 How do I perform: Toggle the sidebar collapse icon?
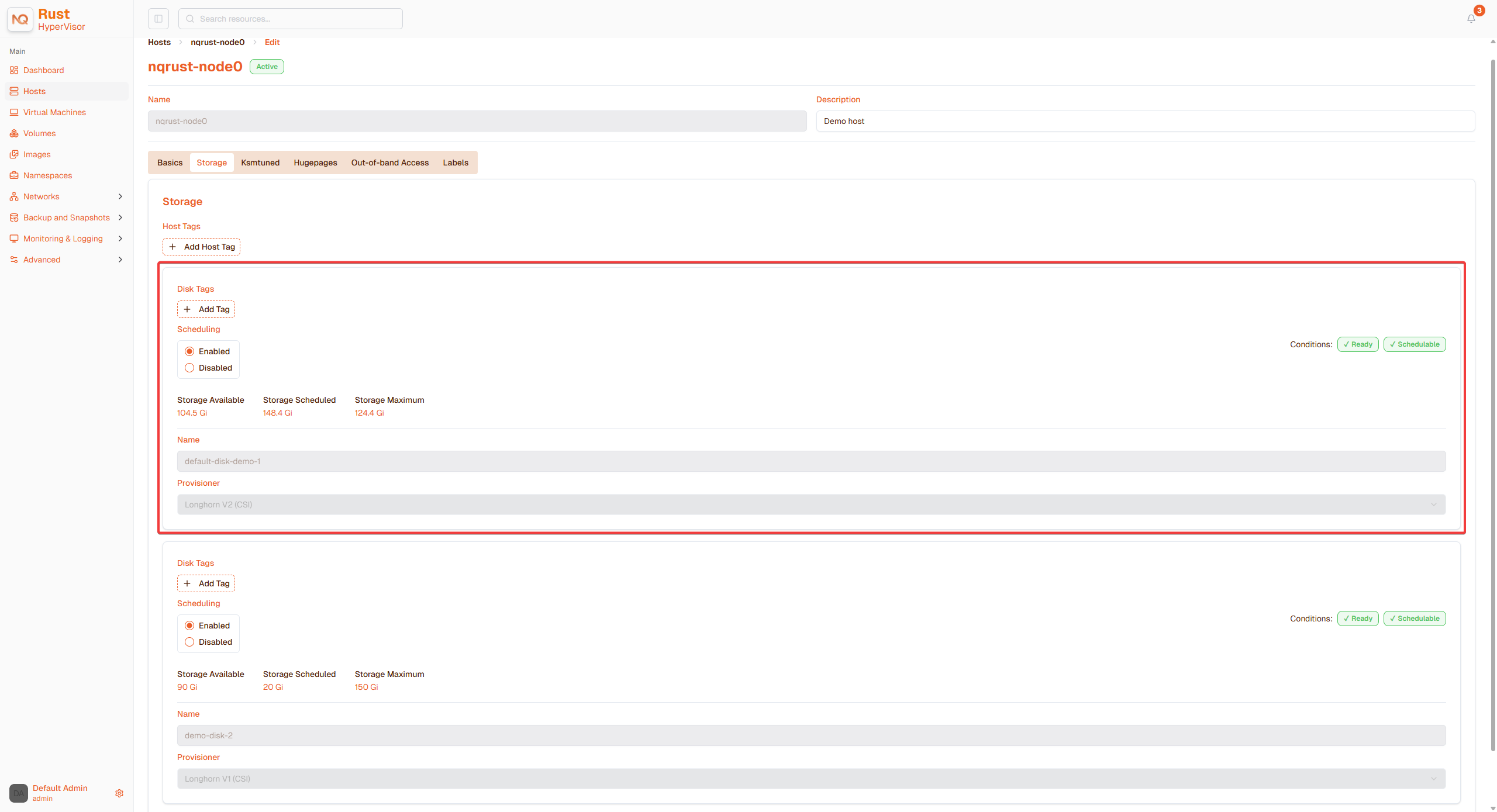[x=158, y=19]
